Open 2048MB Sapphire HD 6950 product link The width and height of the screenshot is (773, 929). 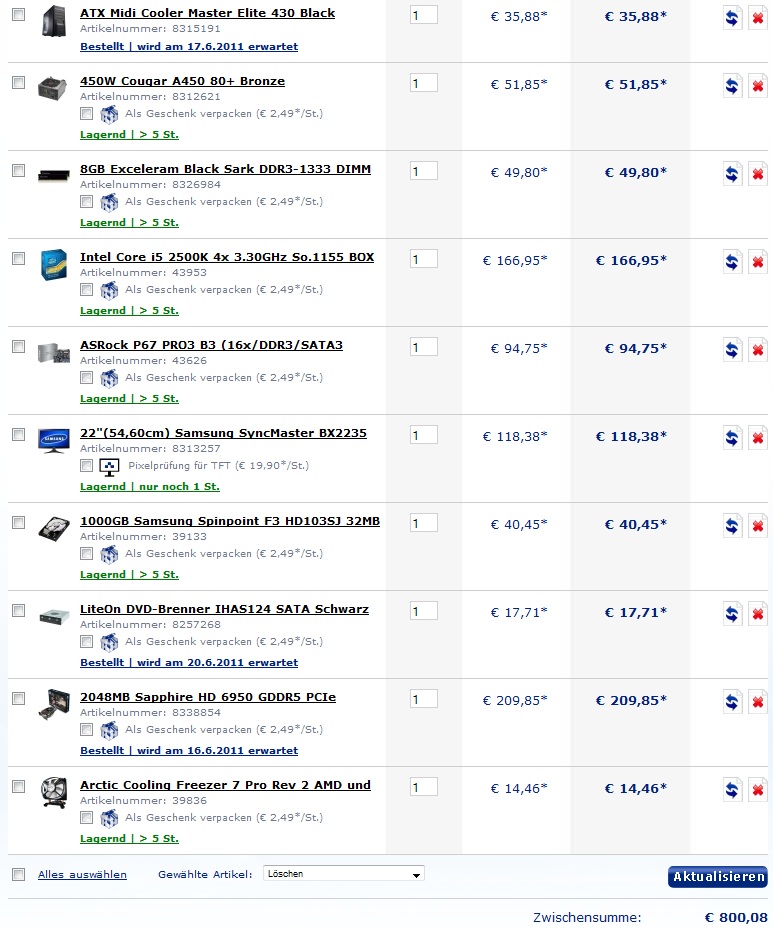pyautogui.click(x=208, y=697)
